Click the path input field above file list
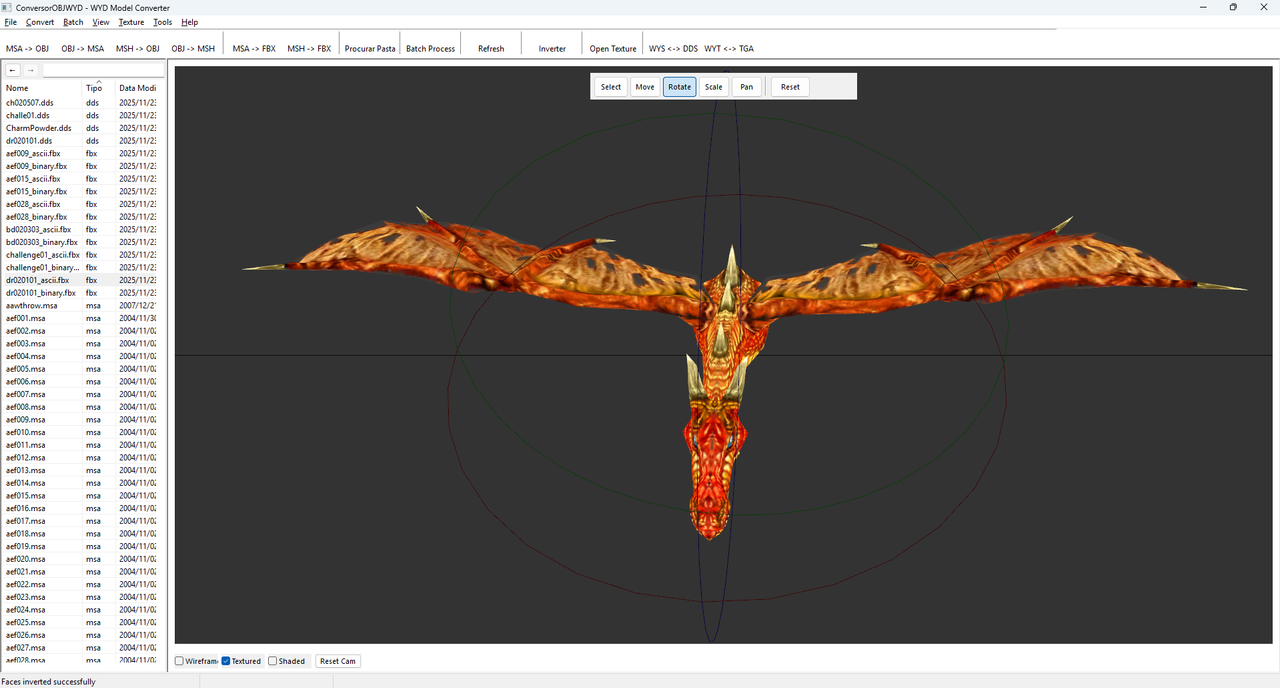The height and width of the screenshot is (688, 1280). point(103,70)
